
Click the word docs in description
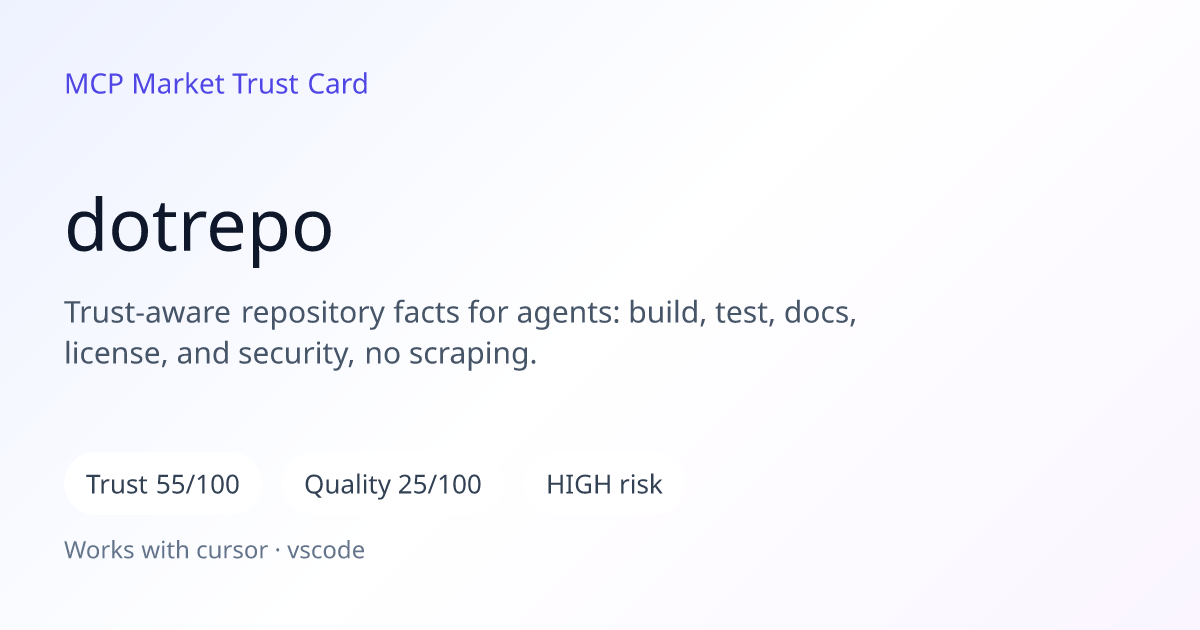point(820,313)
